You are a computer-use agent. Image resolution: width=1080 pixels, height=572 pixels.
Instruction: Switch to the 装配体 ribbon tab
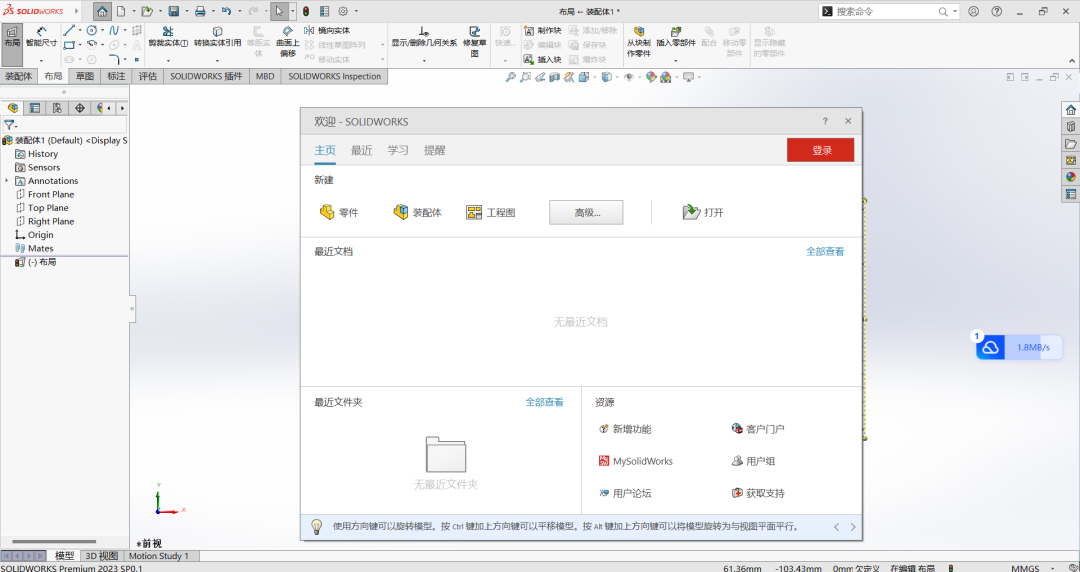click(x=19, y=76)
